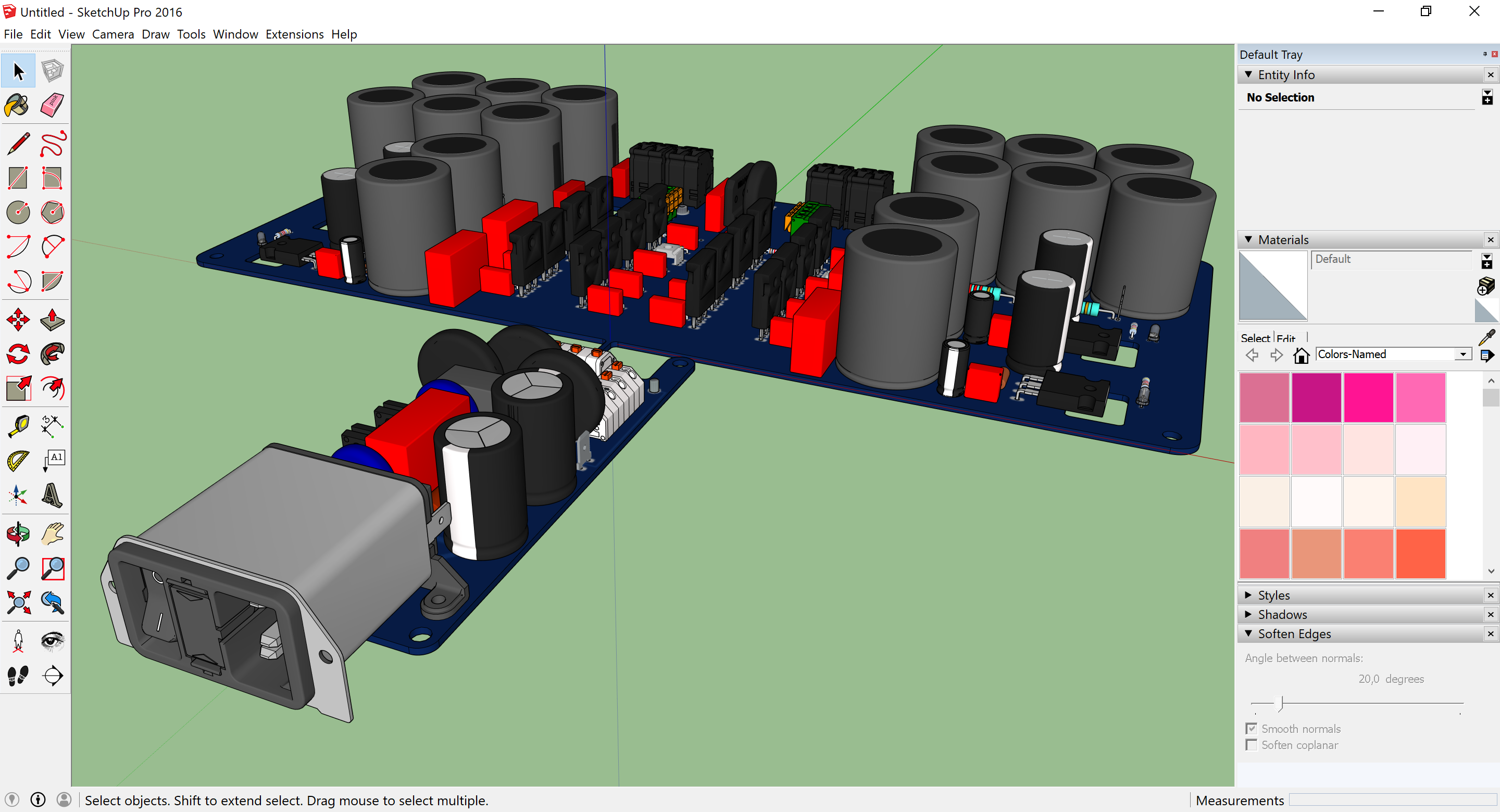Choose the Pan hand tool

click(53, 534)
